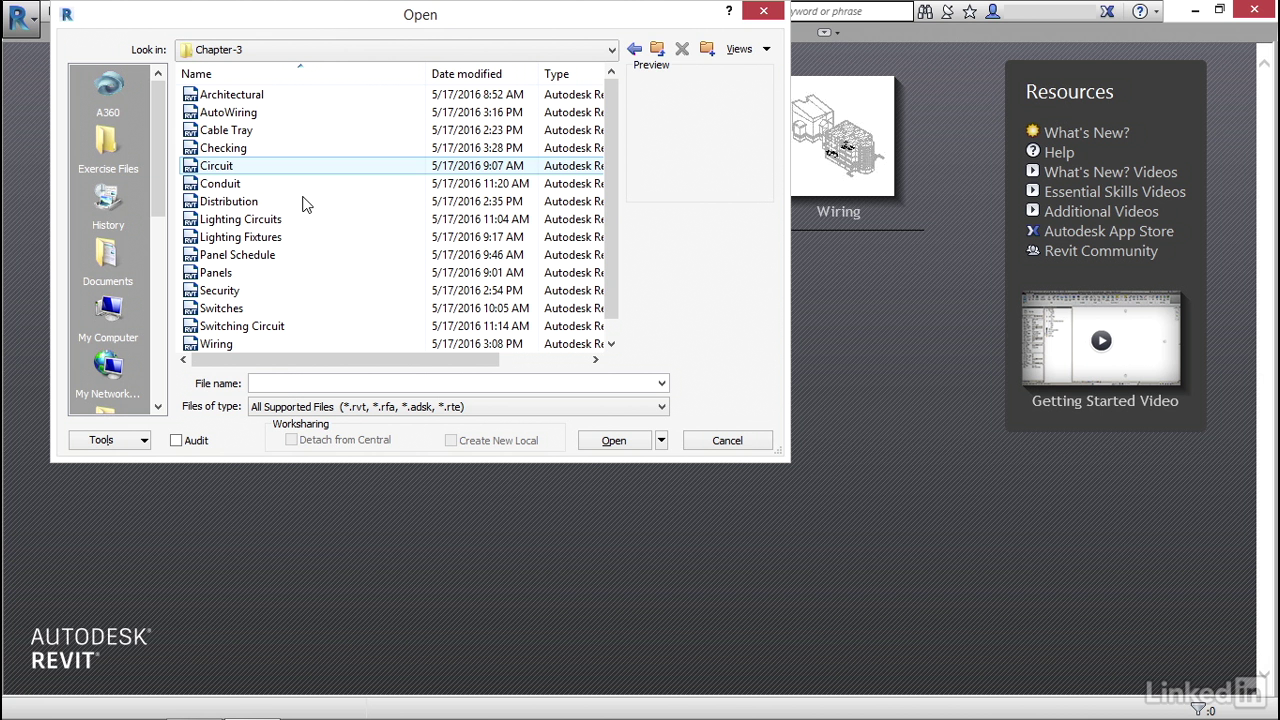This screenshot has height=720, width=1280.
Task: Open Autodesk Exchange Apps X icon
Action: coord(1107,12)
